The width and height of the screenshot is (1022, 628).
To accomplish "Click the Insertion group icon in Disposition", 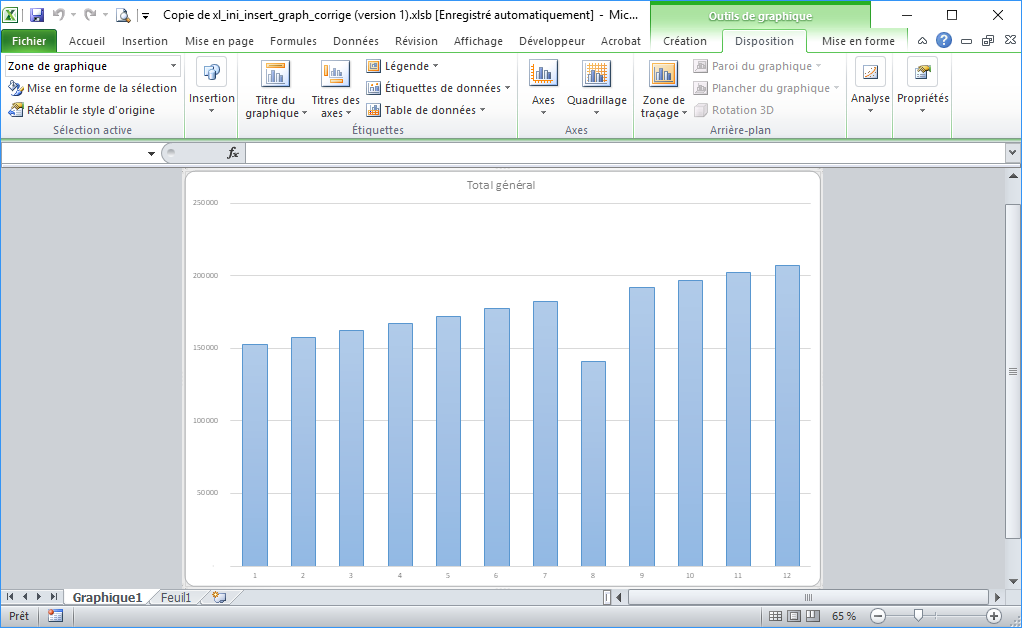I will (212, 74).
